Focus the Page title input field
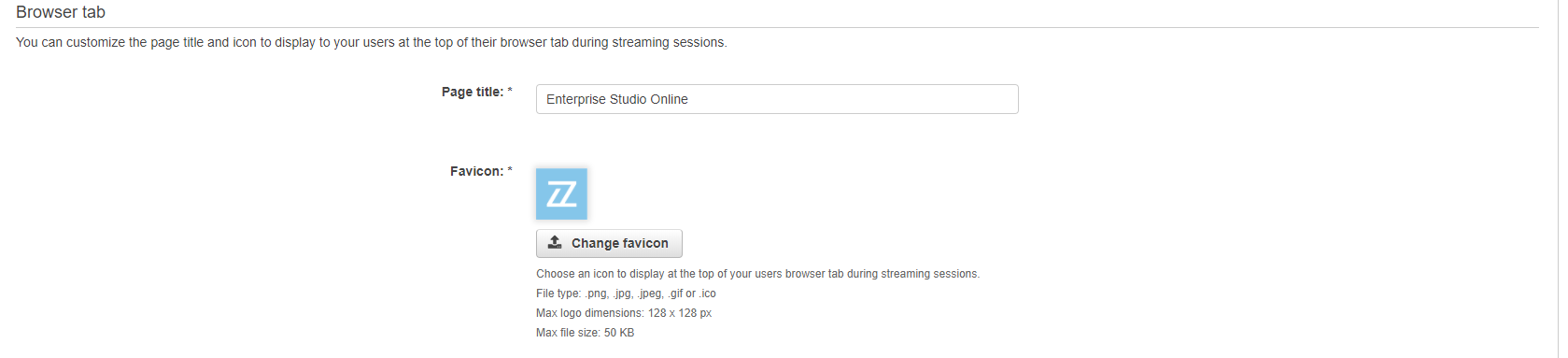1568x358 pixels. pyautogui.click(x=777, y=99)
